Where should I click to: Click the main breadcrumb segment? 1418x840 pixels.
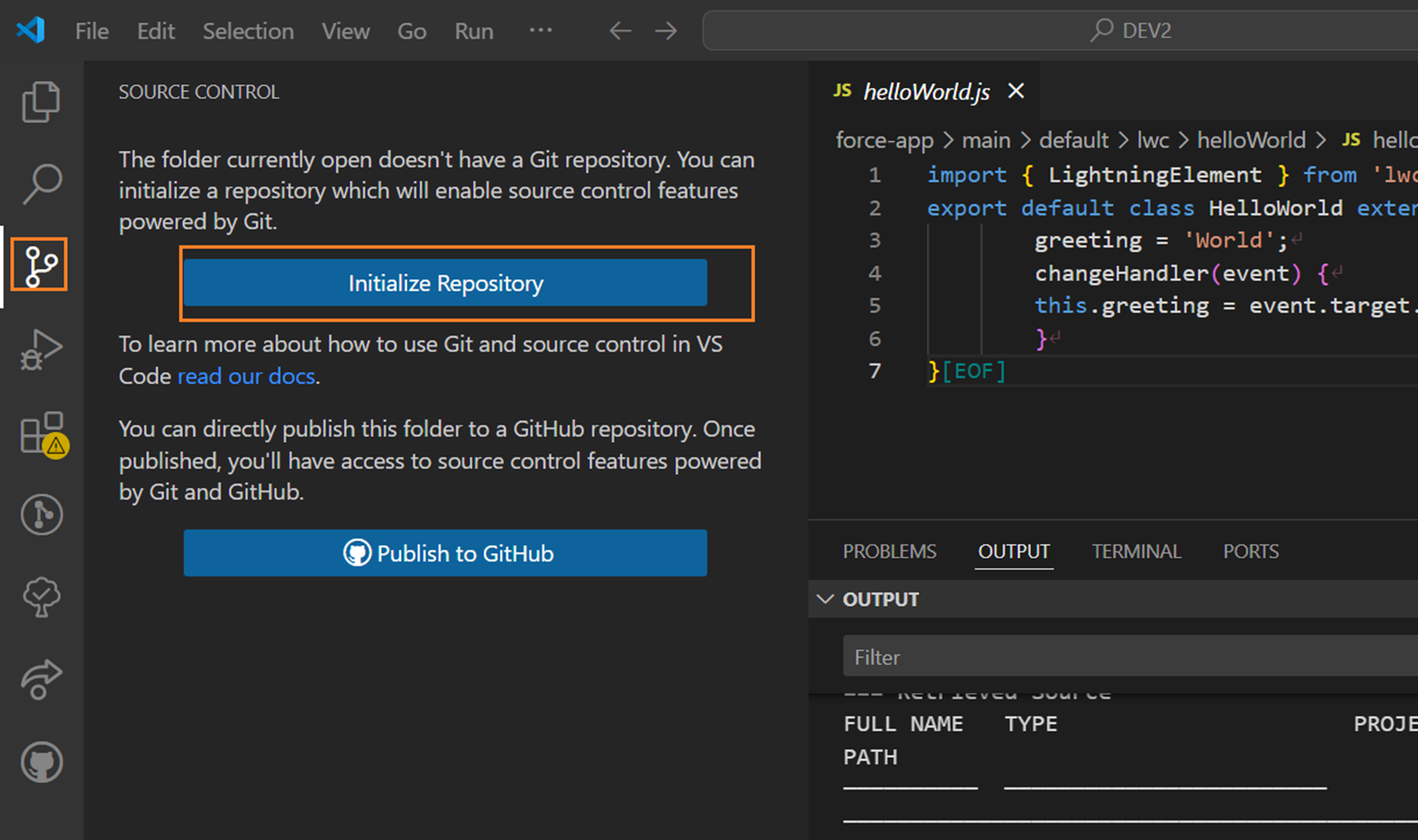(986, 140)
